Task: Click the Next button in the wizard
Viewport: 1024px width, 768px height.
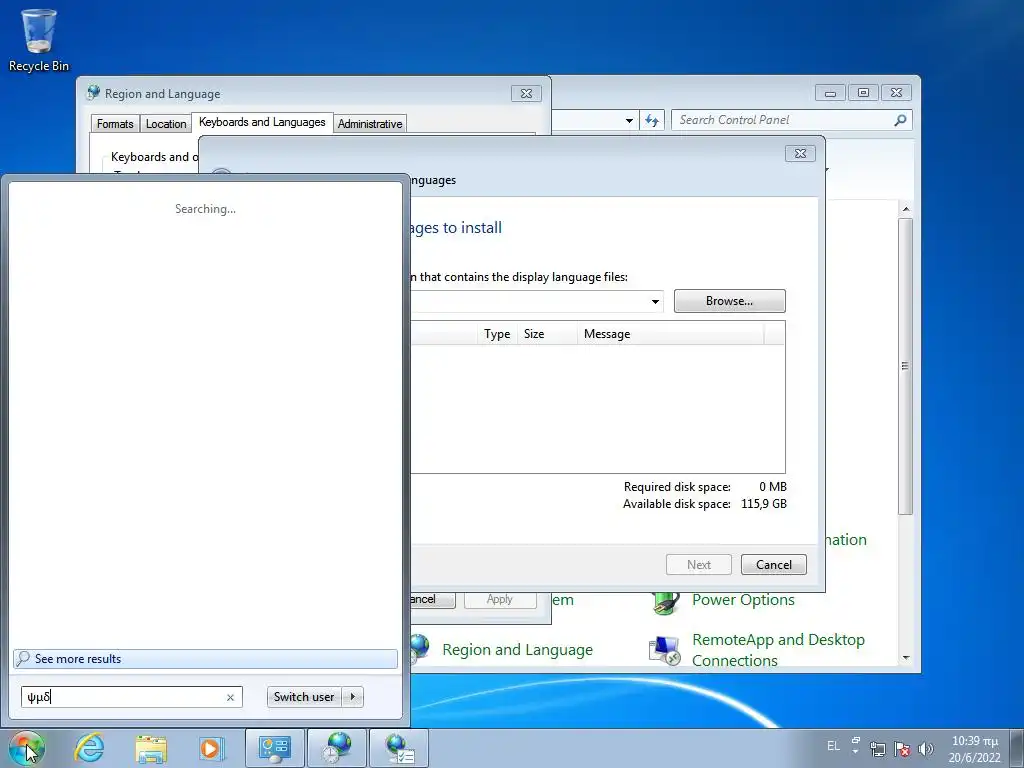Action: click(699, 565)
